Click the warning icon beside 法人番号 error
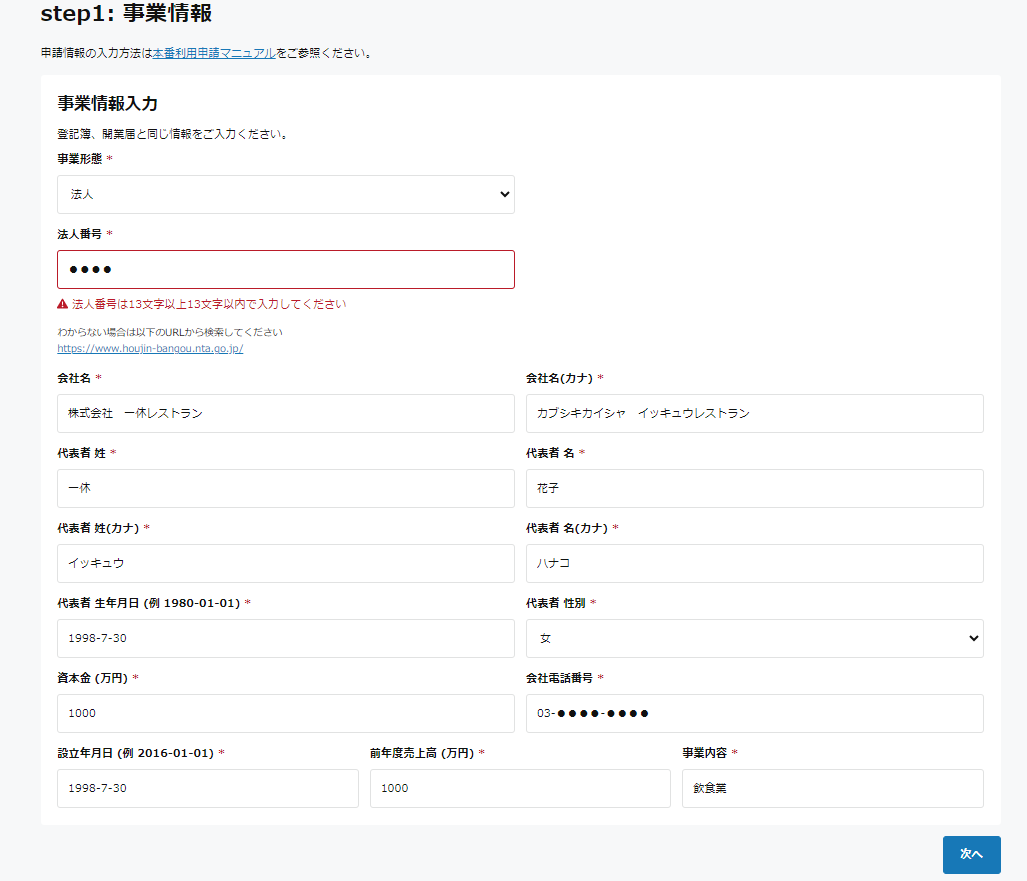The width and height of the screenshot is (1027, 881). click(63, 304)
